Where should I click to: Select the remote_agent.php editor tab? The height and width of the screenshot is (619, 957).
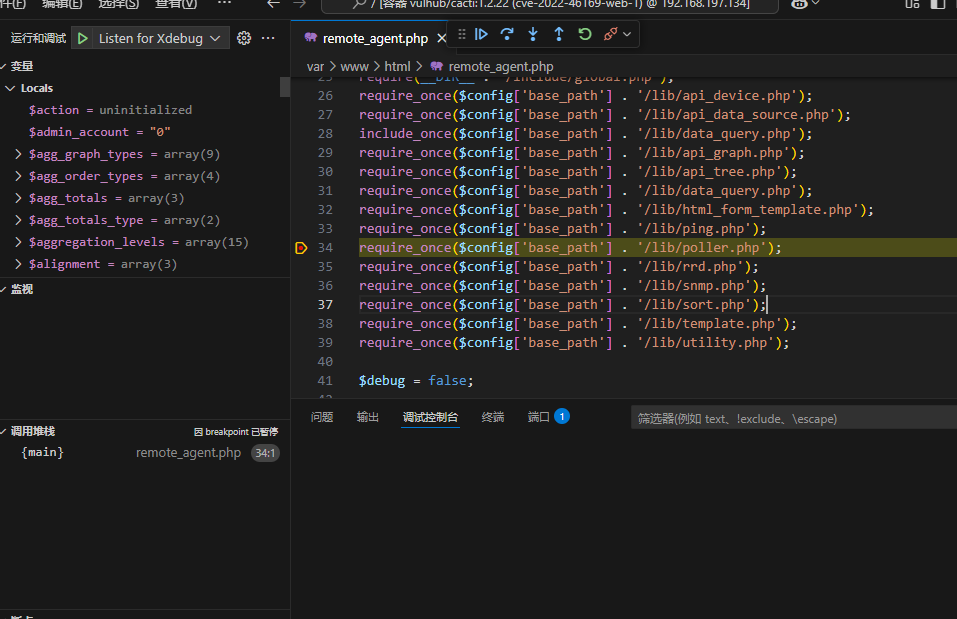[375, 38]
